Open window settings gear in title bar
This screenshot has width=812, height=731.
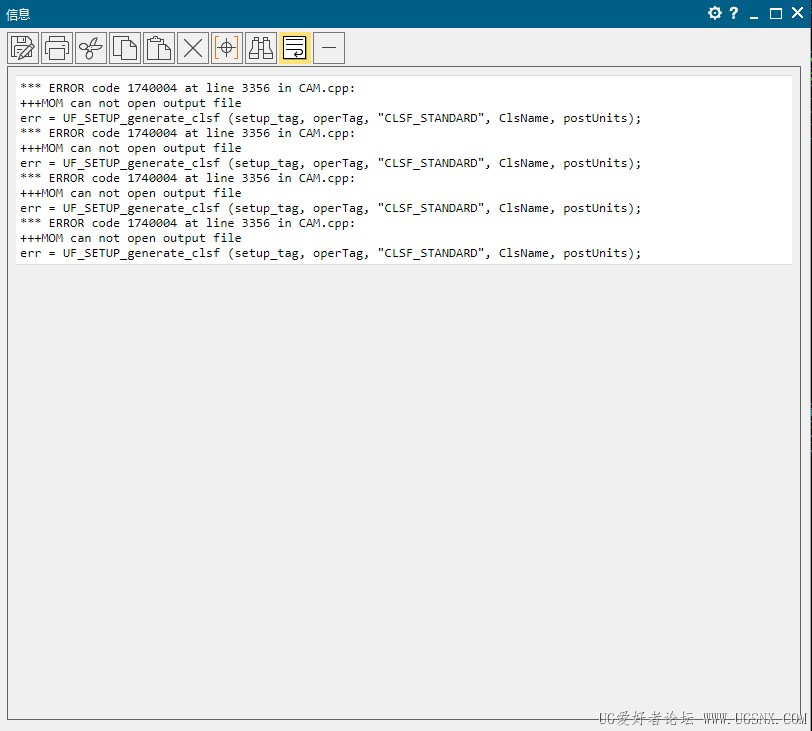point(715,13)
